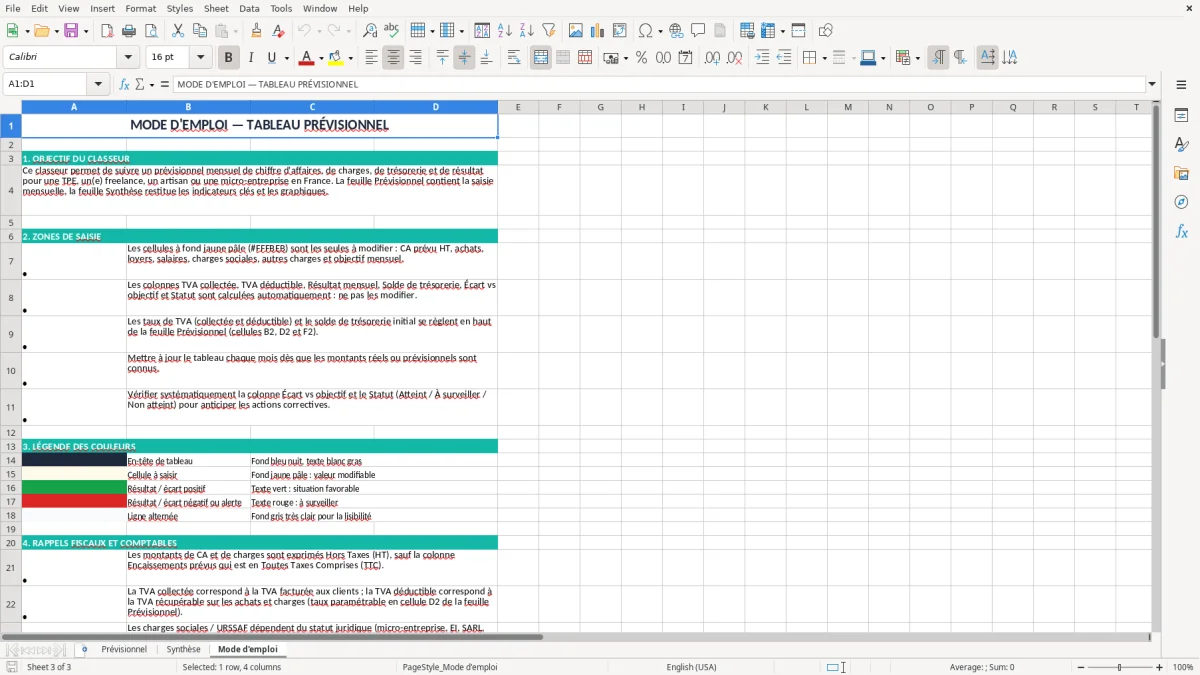Run the Spelling check icon
The width and height of the screenshot is (1200, 675).
click(x=392, y=31)
